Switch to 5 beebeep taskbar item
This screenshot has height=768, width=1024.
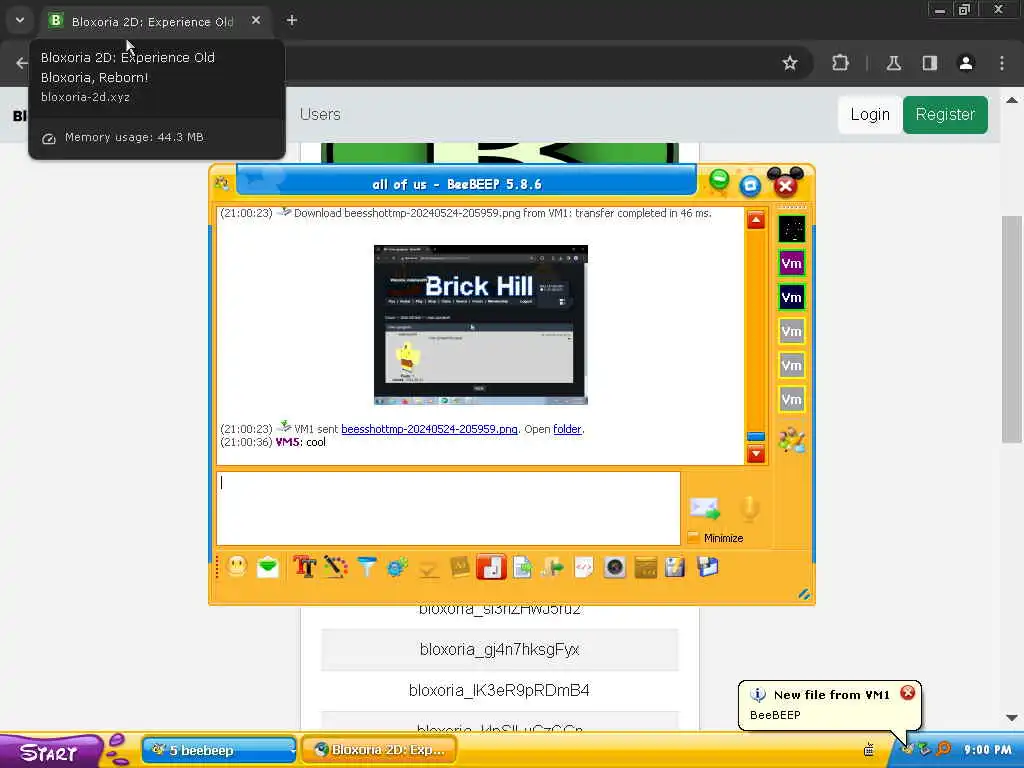(x=219, y=750)
